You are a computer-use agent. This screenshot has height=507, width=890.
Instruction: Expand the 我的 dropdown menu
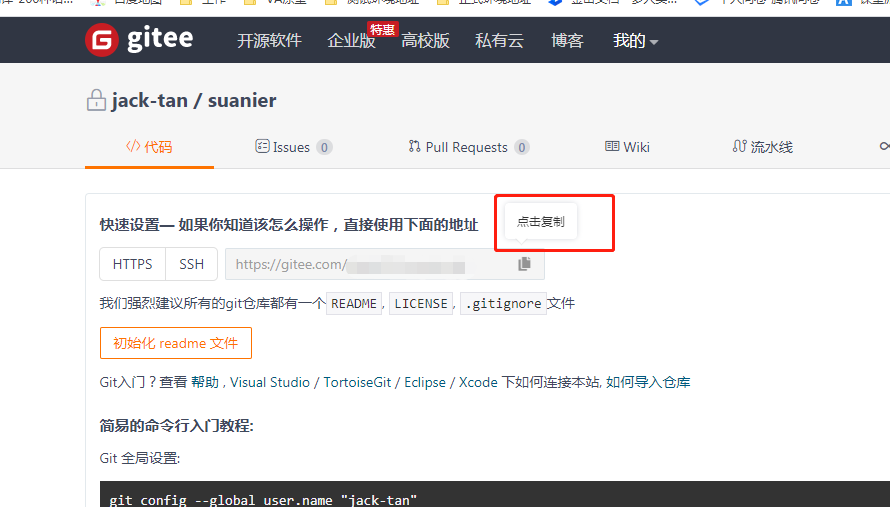click(635, 40)
